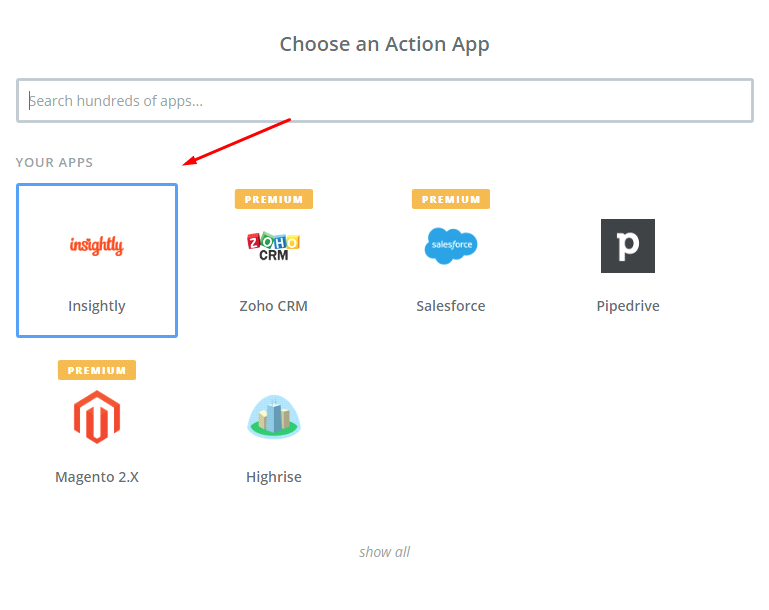This screenshot has height=610, width=769.
Task: Click the Salesforce name below the logo
Action: point(451,306)
